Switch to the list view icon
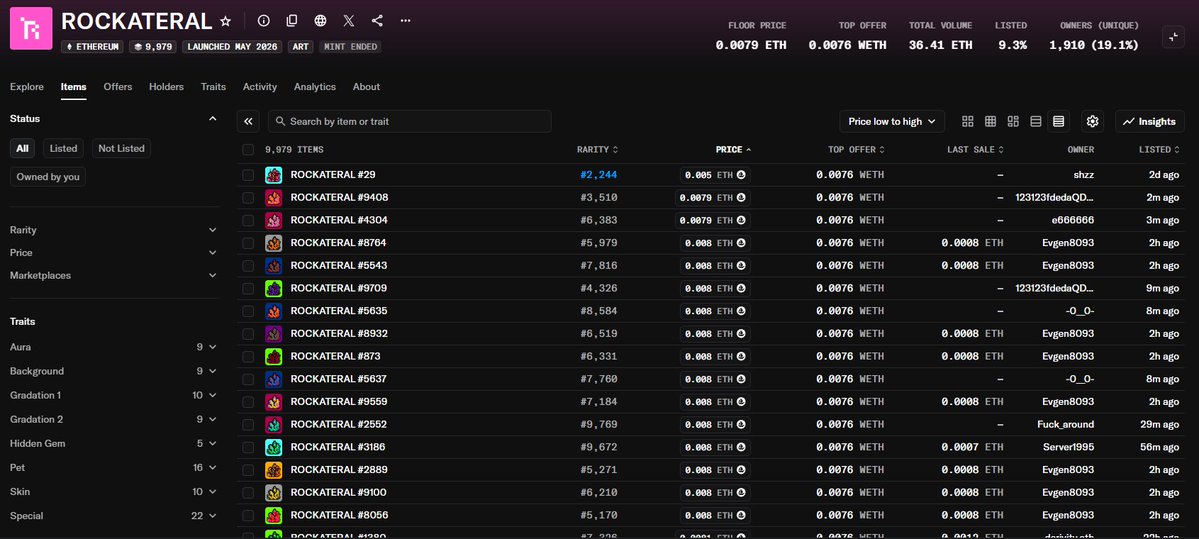1199x539 pixels. [1036, 122]
